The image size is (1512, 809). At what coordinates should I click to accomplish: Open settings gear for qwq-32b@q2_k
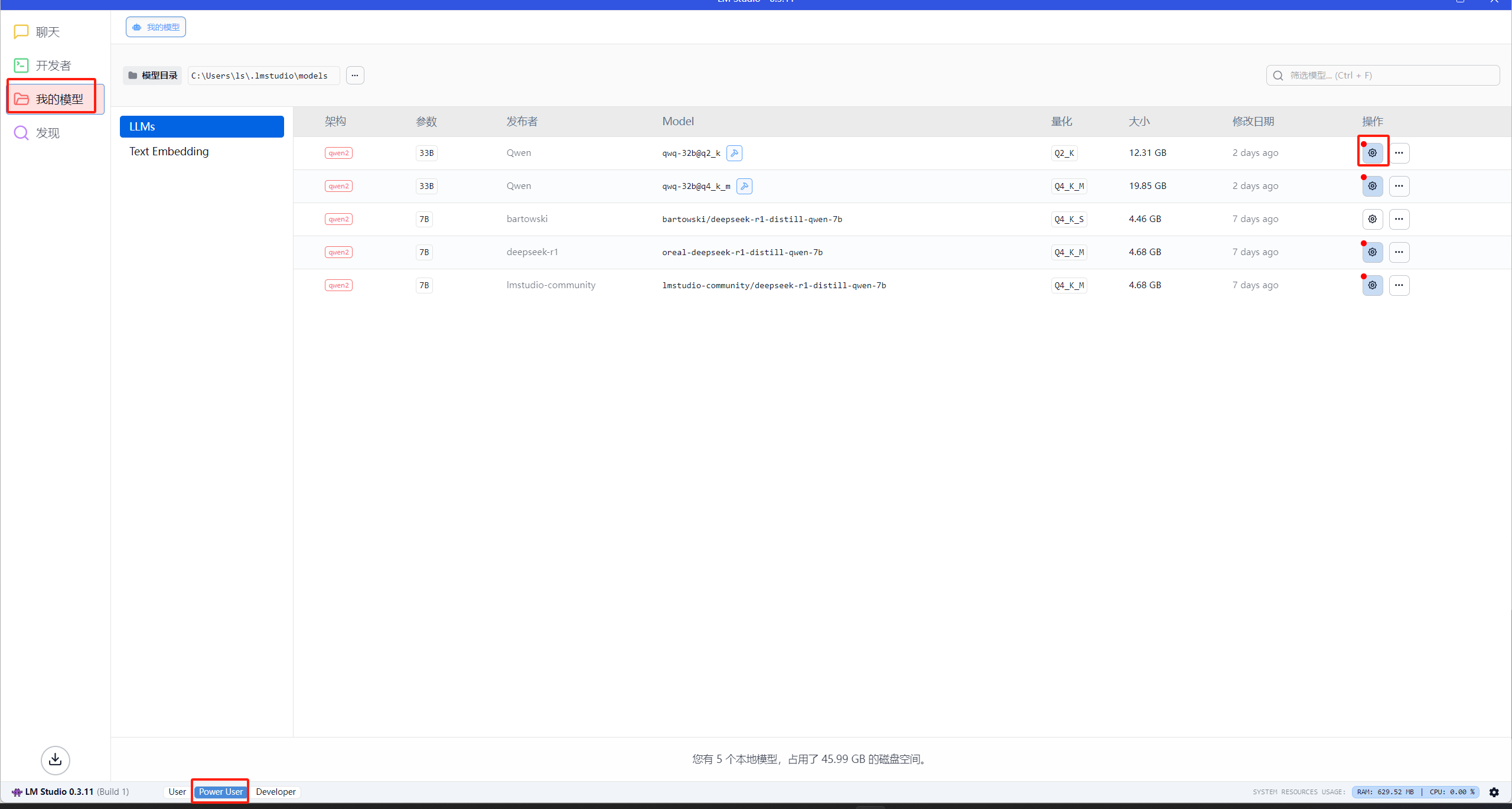[1373, 153]
